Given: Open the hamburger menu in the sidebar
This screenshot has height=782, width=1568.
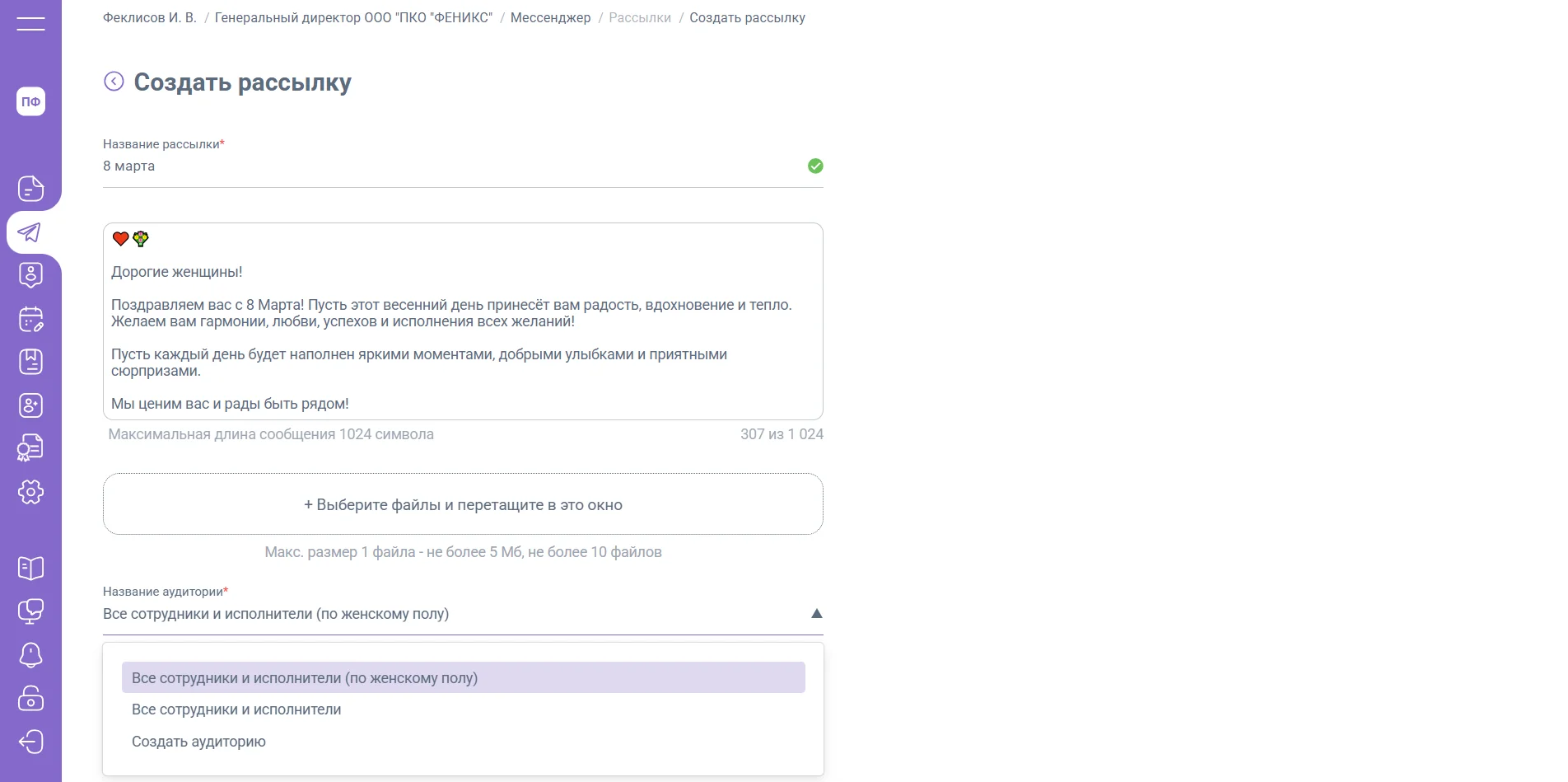Looking at the screenshot, I should pyautogui.click(x=30, y=24).
